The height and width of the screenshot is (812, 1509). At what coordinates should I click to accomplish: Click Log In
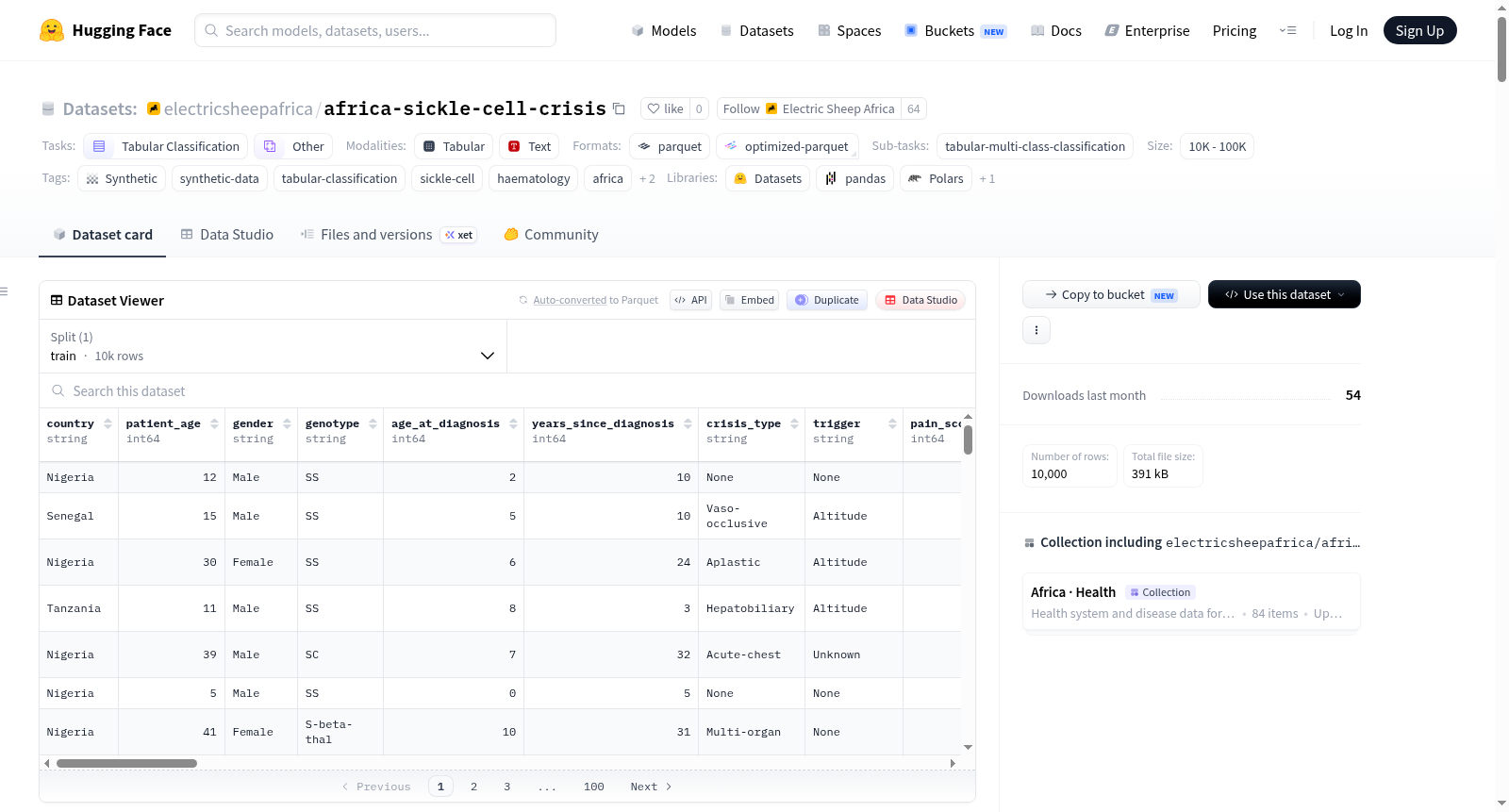tap(1349, 30)
